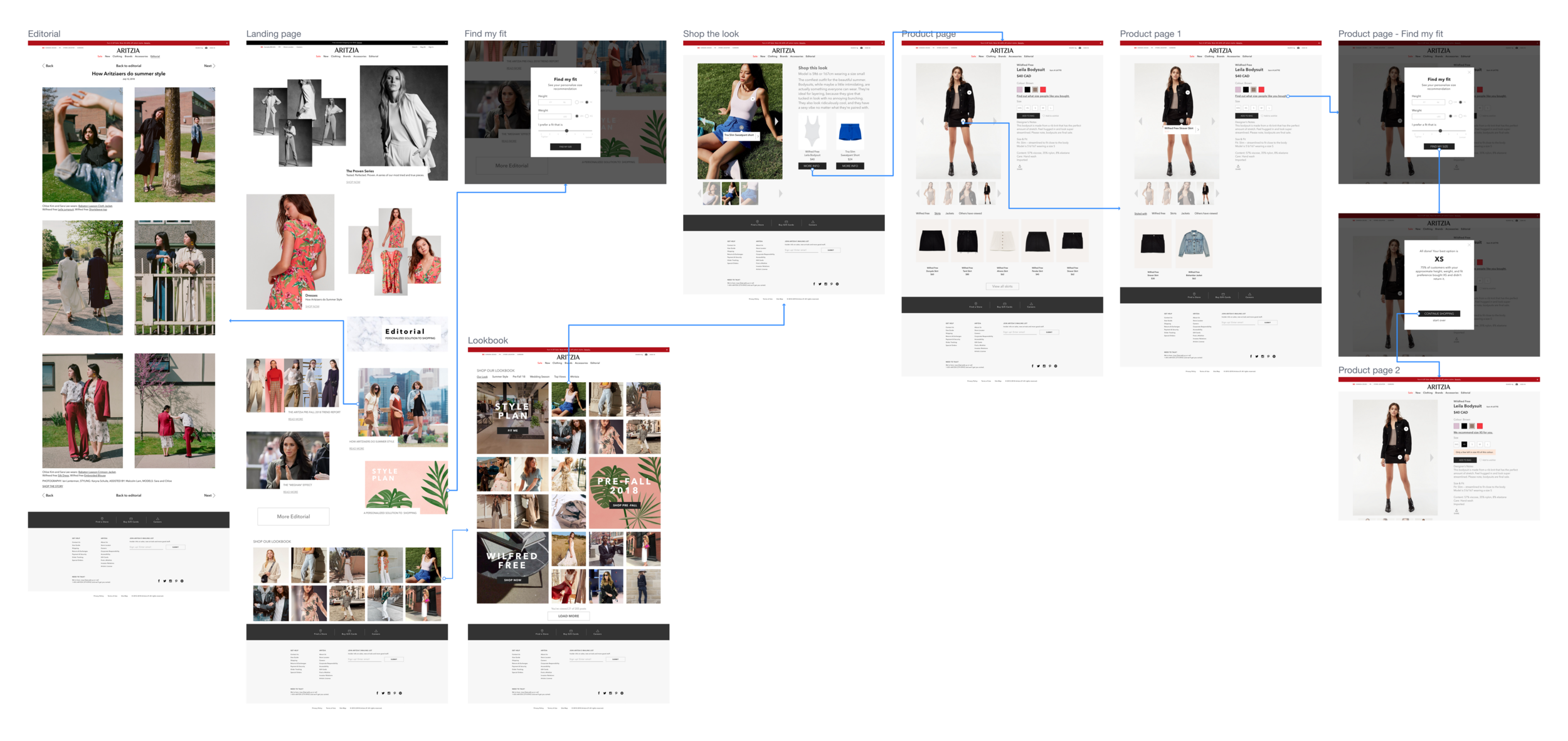Select the KG weight unit radio in Find my fit
The width and height of the screenshot is (1568, 741).
click(x=586, y=116)
